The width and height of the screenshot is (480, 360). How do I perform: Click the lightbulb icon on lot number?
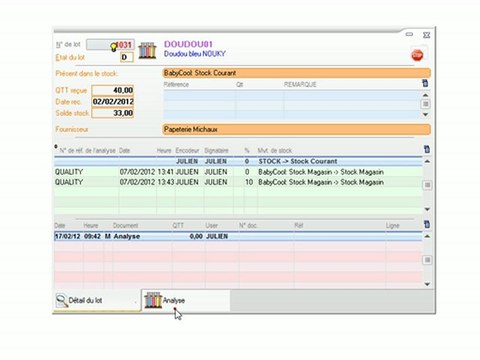click(114, 47)
